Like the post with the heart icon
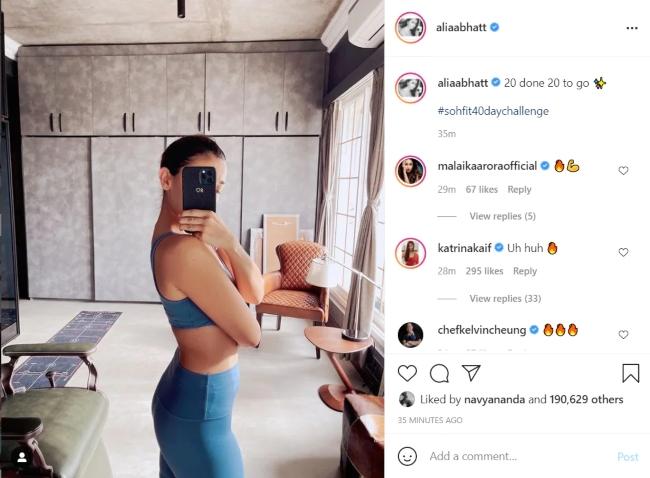650x478 pixels. click(x=407, y=373)
